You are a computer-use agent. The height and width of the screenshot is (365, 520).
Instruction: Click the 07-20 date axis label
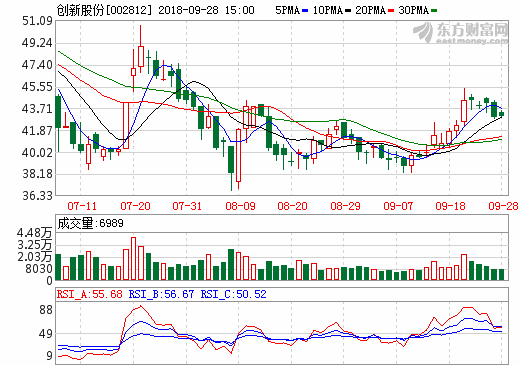[135, 206]
